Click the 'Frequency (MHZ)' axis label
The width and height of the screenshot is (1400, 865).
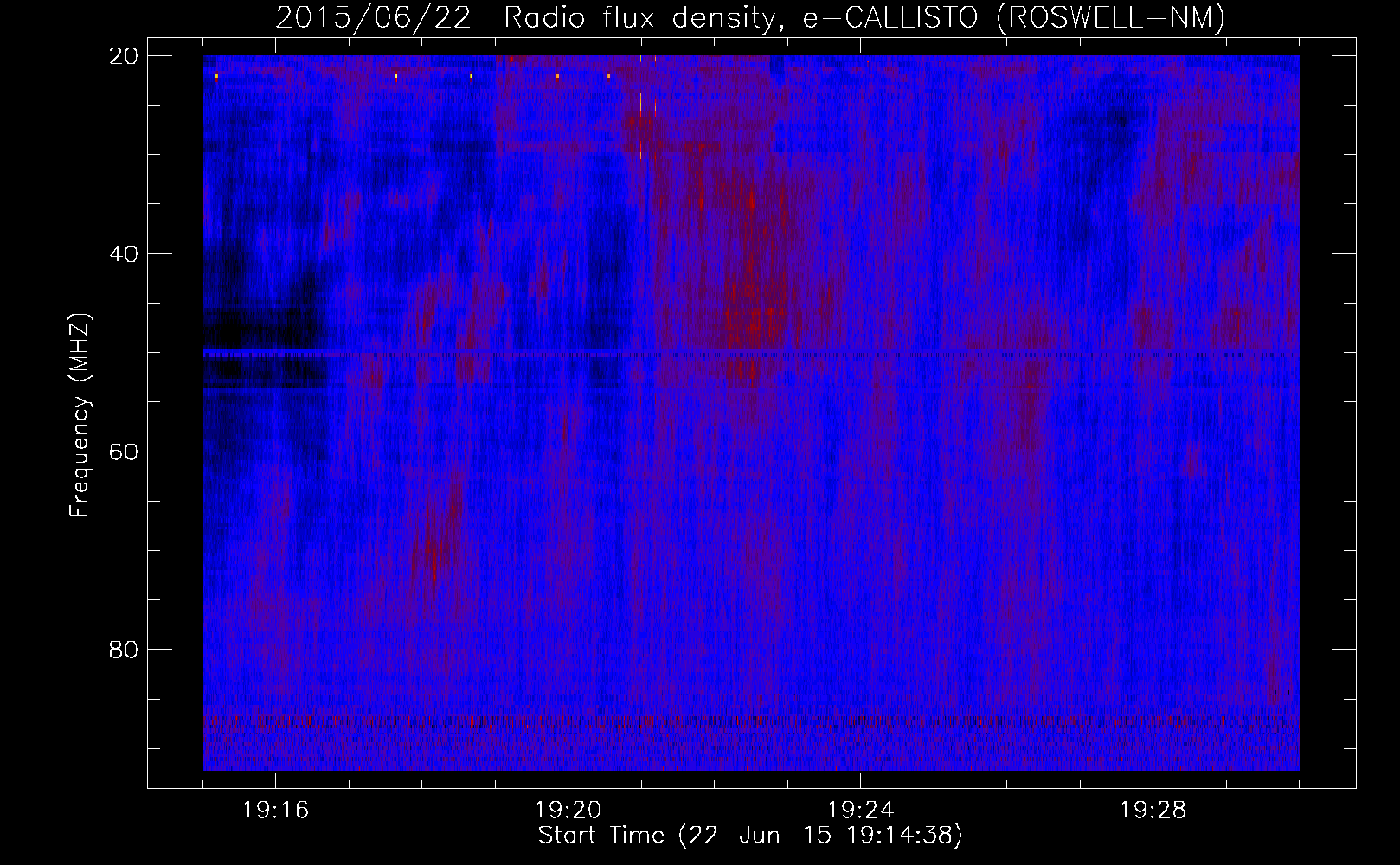[80, 416]
